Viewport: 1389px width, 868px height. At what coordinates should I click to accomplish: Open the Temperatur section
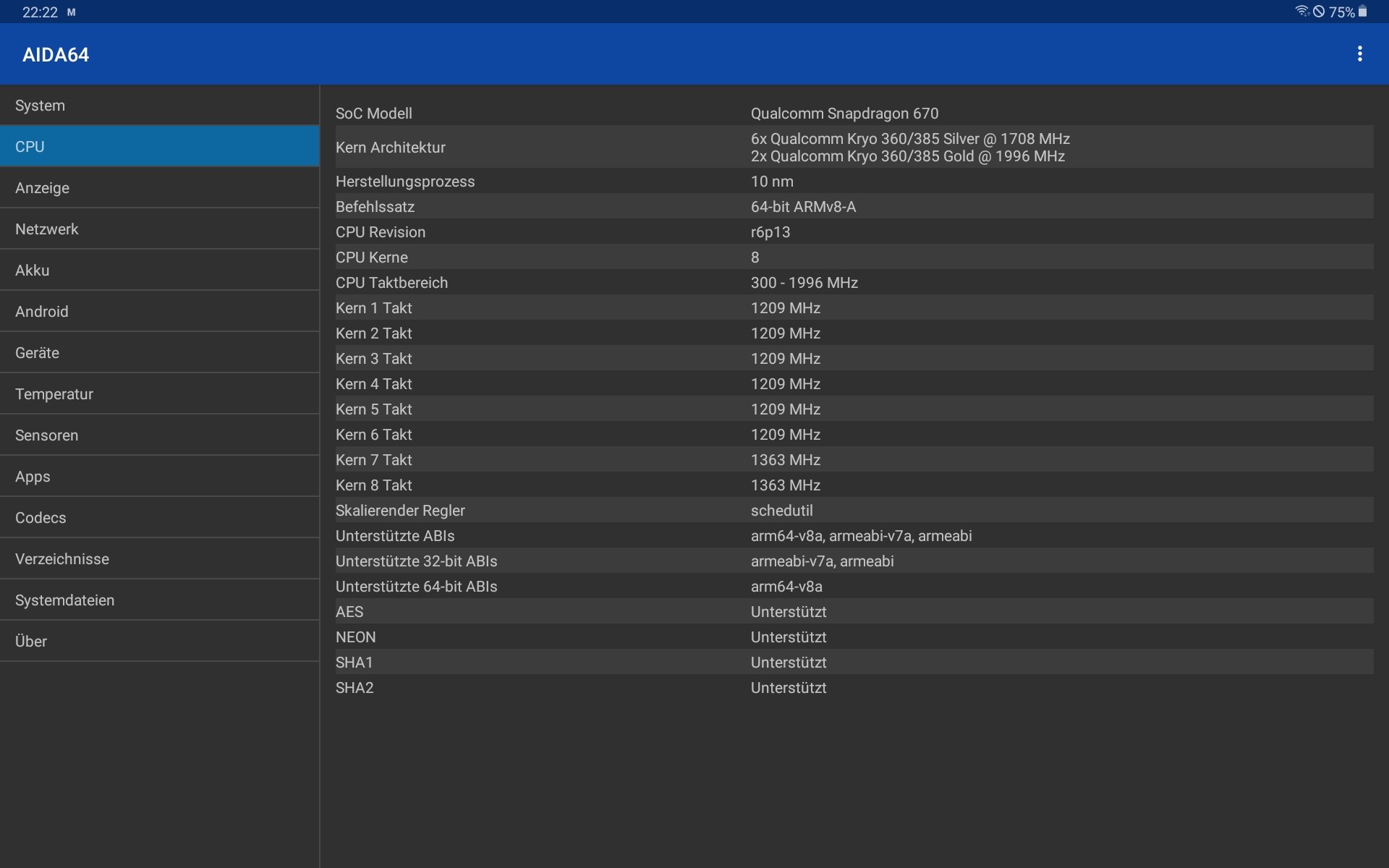[159, 394]
